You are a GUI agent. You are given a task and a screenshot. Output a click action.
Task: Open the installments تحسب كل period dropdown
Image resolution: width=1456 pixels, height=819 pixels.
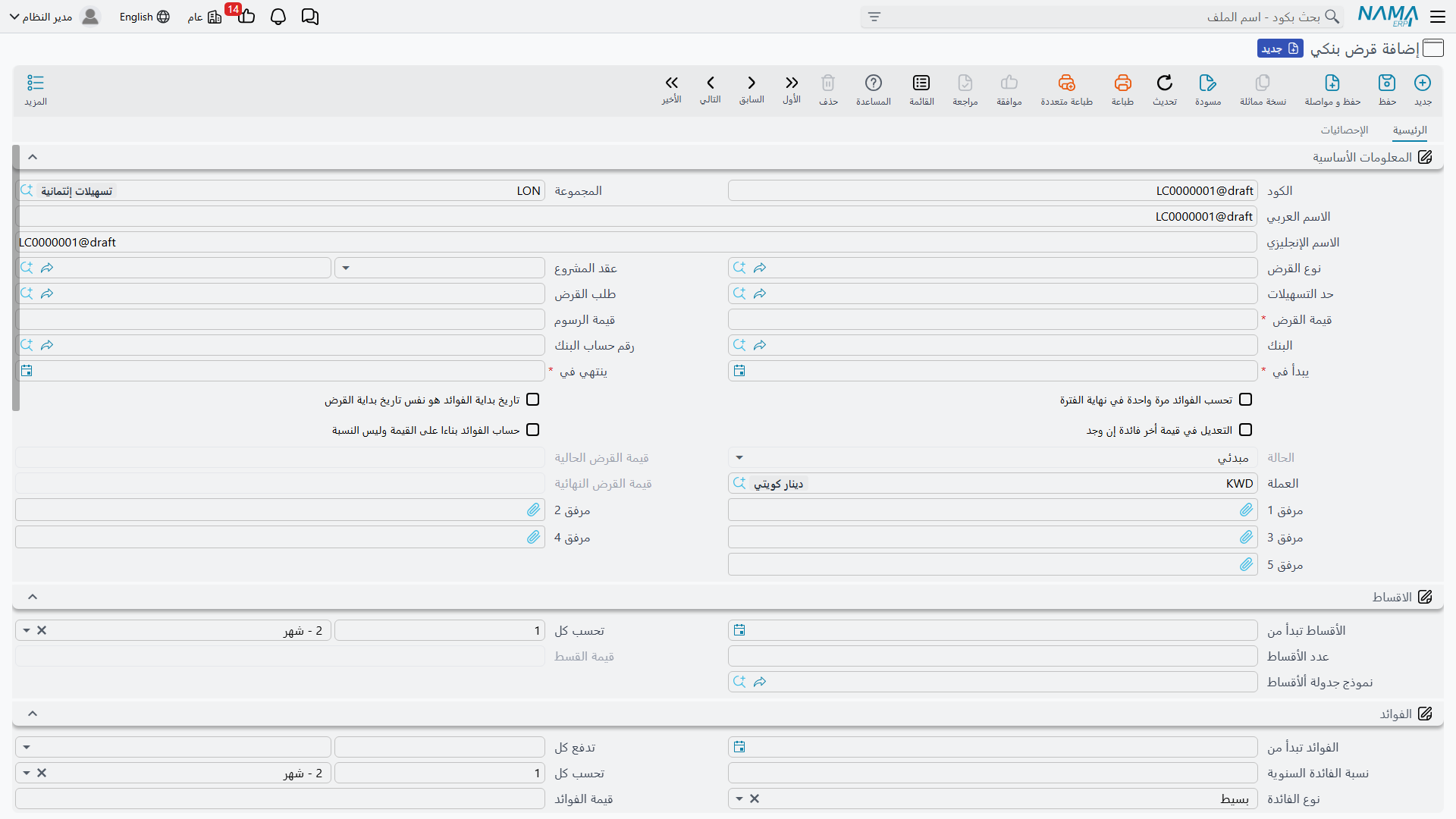[x=27, y=631]
